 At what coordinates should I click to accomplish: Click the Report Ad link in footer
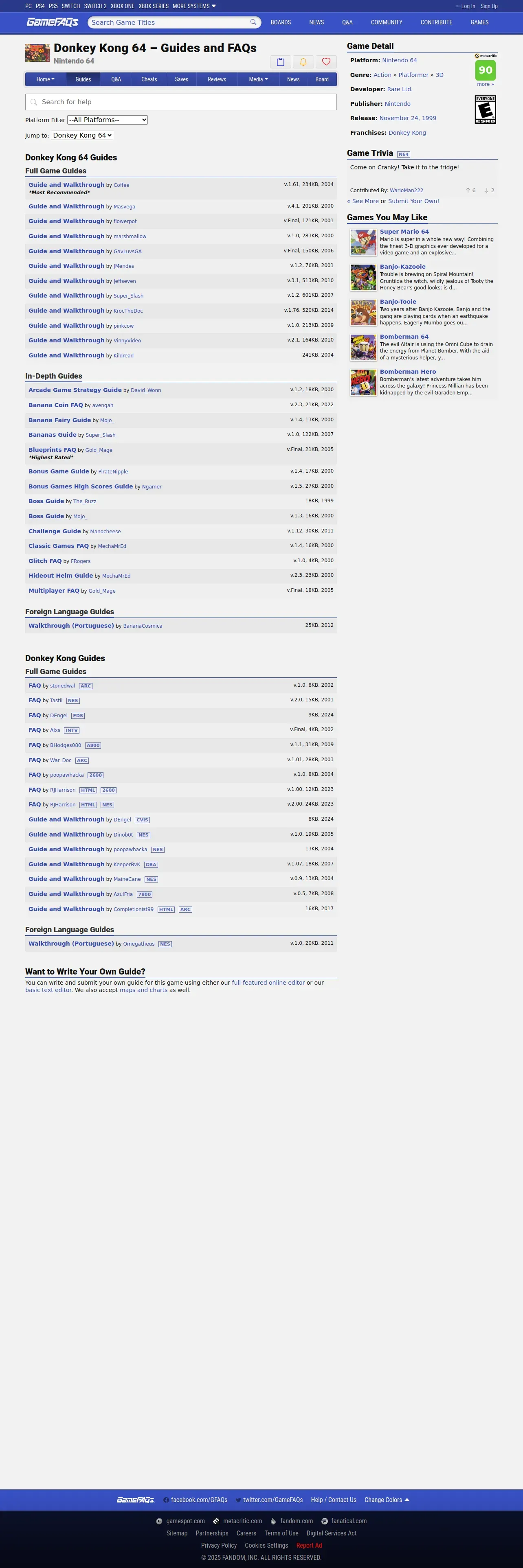309,1545
